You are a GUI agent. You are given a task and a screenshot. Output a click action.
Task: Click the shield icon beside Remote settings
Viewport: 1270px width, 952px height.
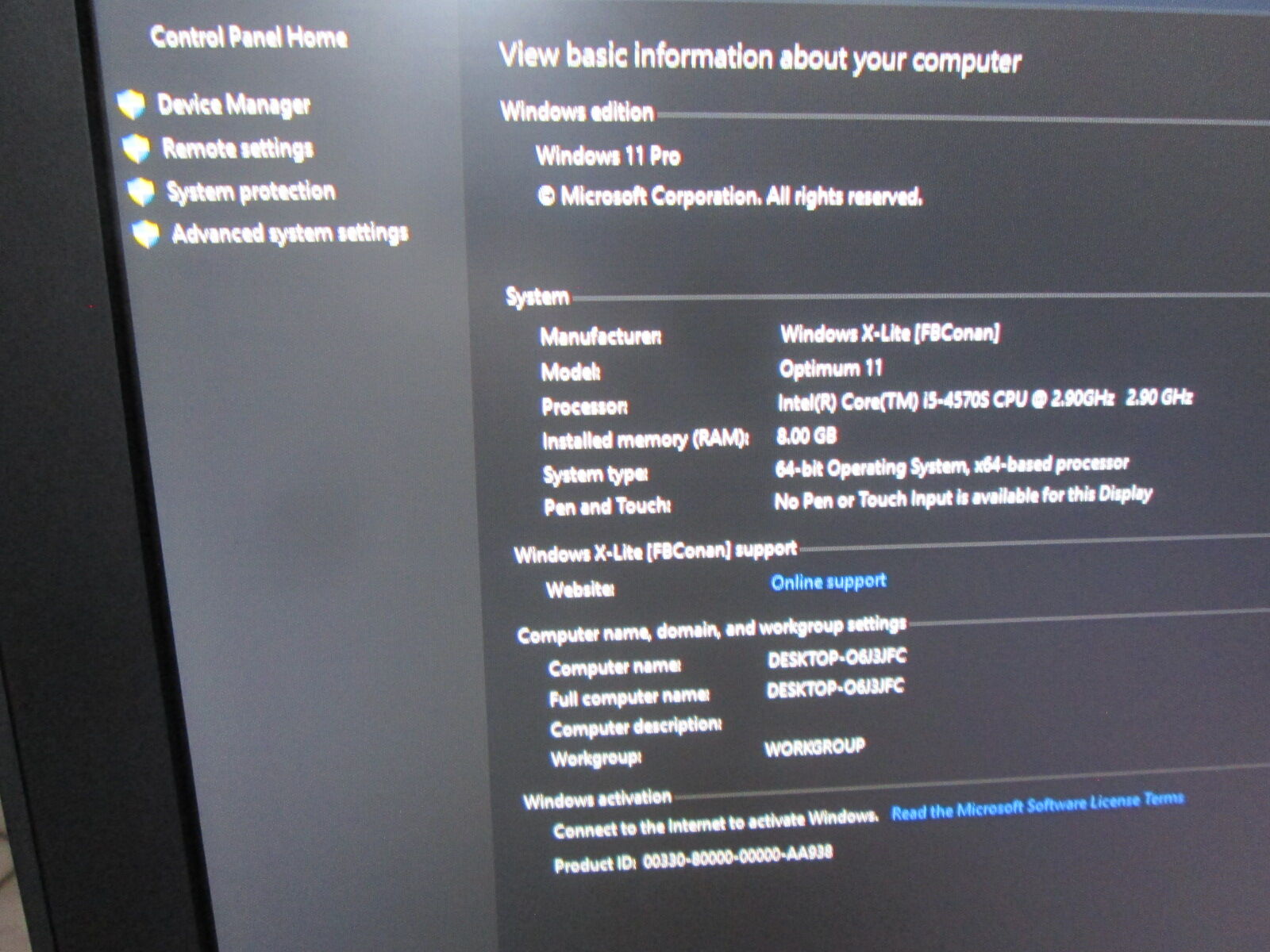136,148
